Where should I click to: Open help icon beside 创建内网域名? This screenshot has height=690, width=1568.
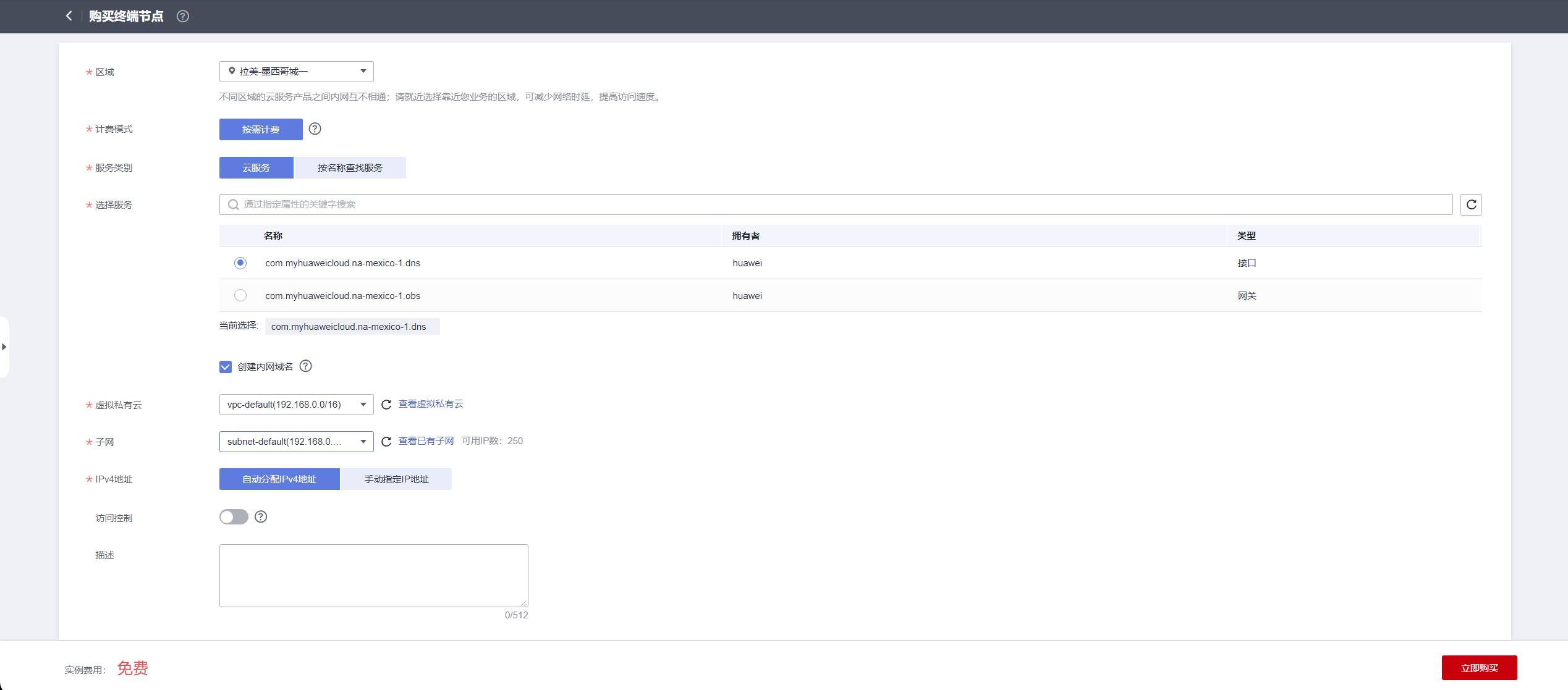[305, 366]
